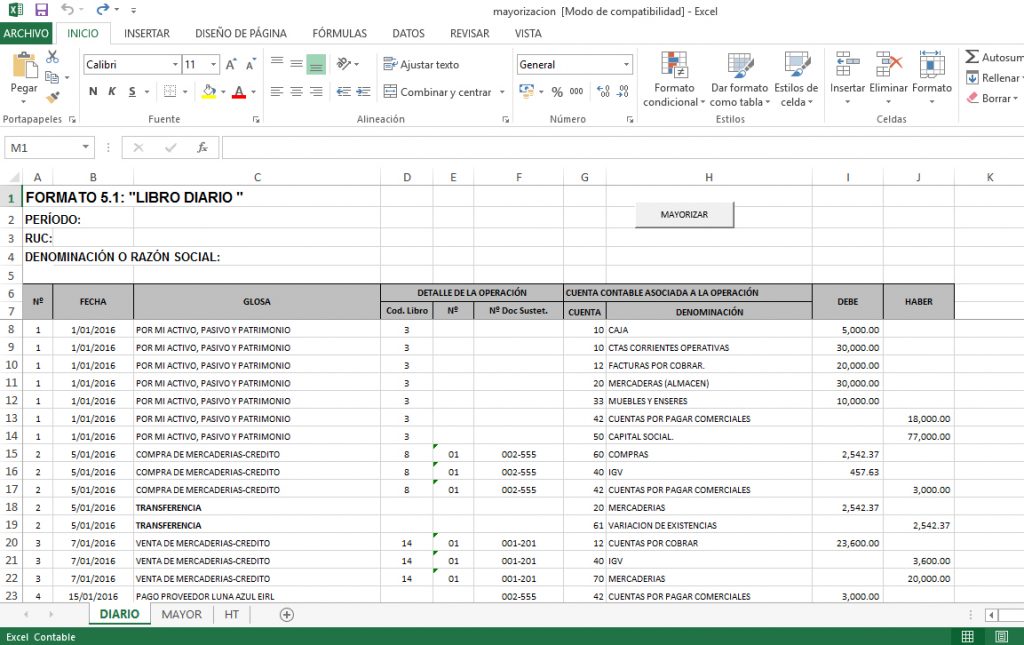Image resolution: width=1024 pixels, height=645 pixels.
Task: Click the Redo arrow icon
Action: click(103, 9)
